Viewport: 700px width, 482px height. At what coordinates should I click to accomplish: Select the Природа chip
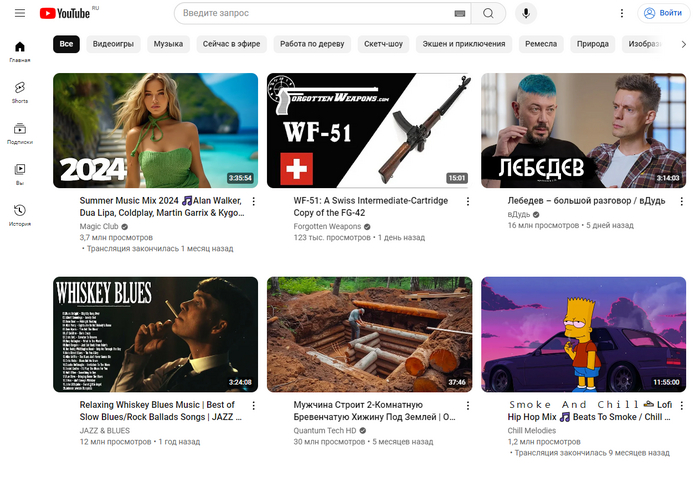(x=592, y=44)
